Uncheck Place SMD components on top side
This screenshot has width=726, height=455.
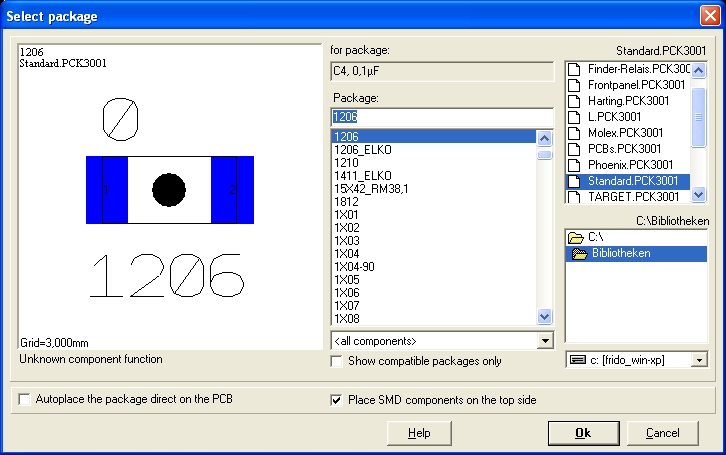(337, 400)
